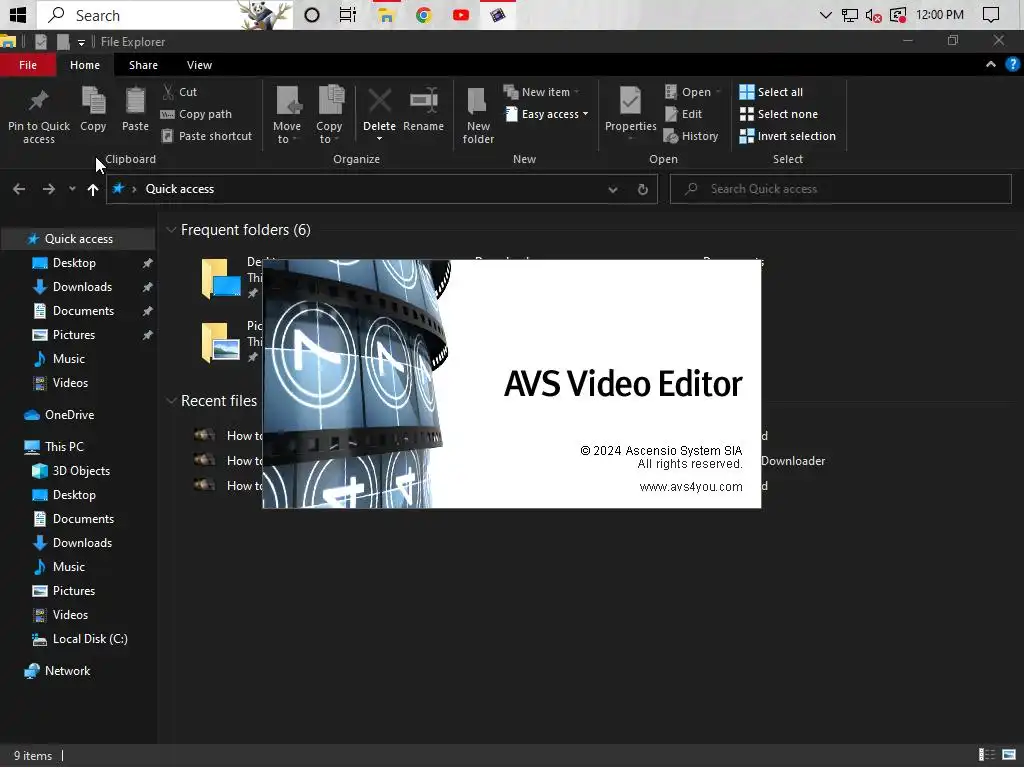Open Local Disk (C:)
This screenshot has height=768, width=1024.
click(90, 639)
